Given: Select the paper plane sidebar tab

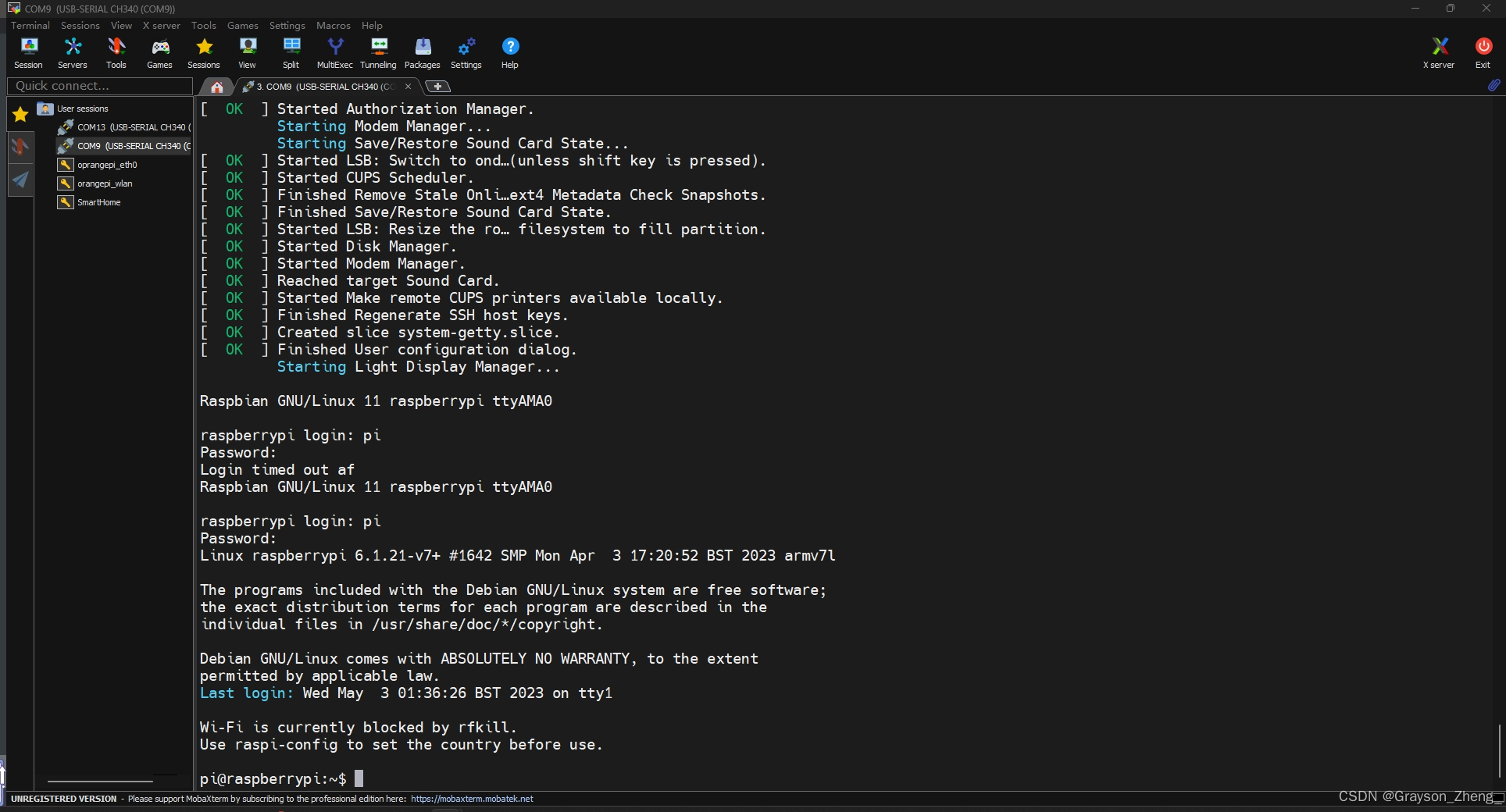Looking at the screenshot, I should (x=20, y=180).
